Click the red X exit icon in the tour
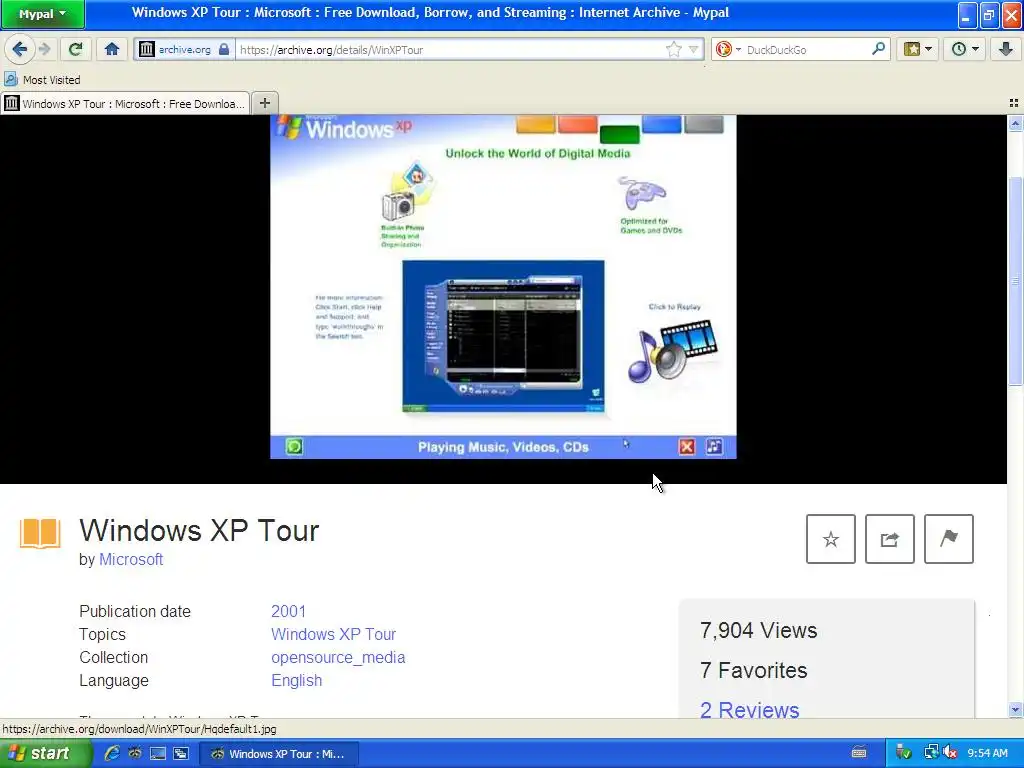The image size is (1024, 768). tap(687, 447)
